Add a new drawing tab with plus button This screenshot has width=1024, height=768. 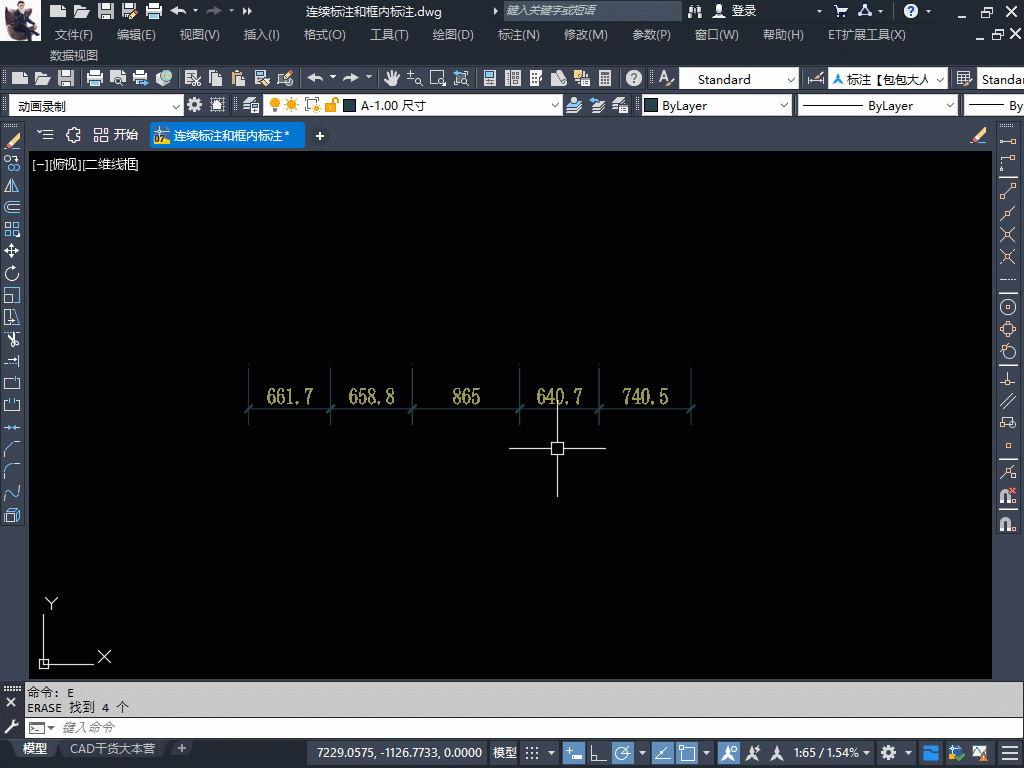pyautogui.click(x=319, y=136)
